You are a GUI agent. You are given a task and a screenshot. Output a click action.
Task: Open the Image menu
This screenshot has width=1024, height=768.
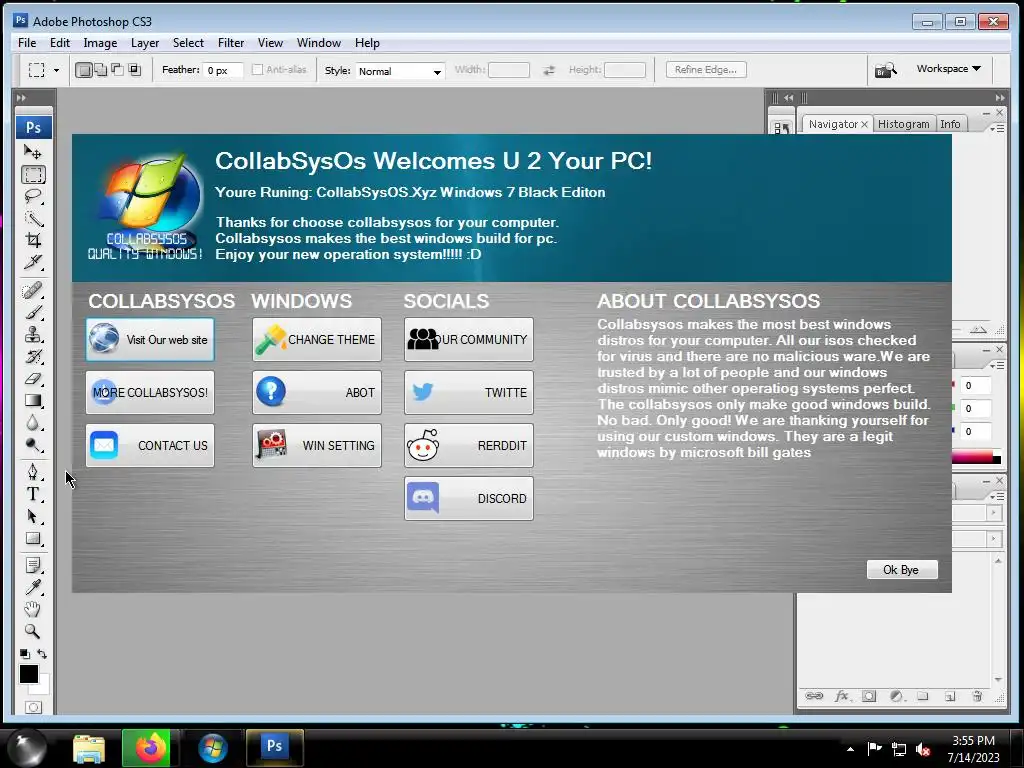pyautogui.click(x=100, y=42)
